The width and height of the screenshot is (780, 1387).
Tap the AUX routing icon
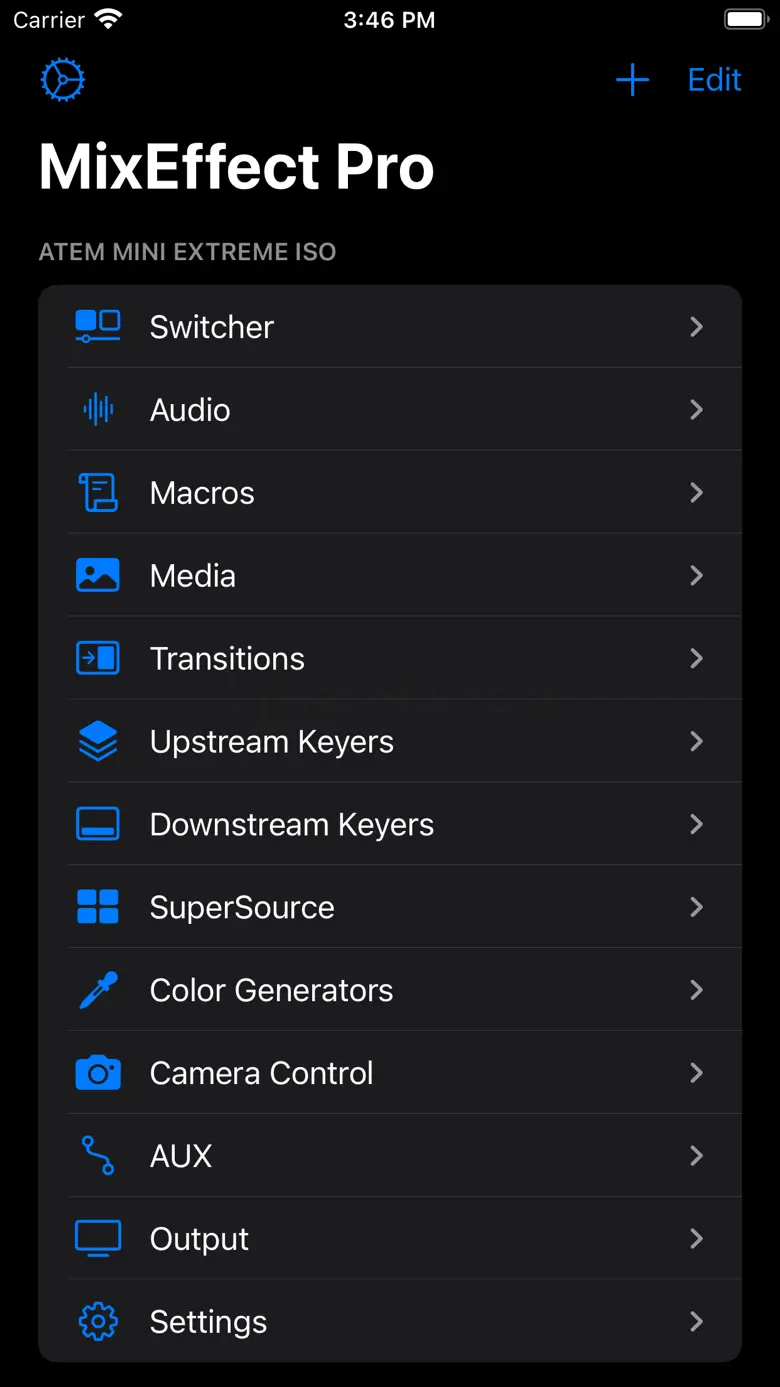[x=98, y=1156]
